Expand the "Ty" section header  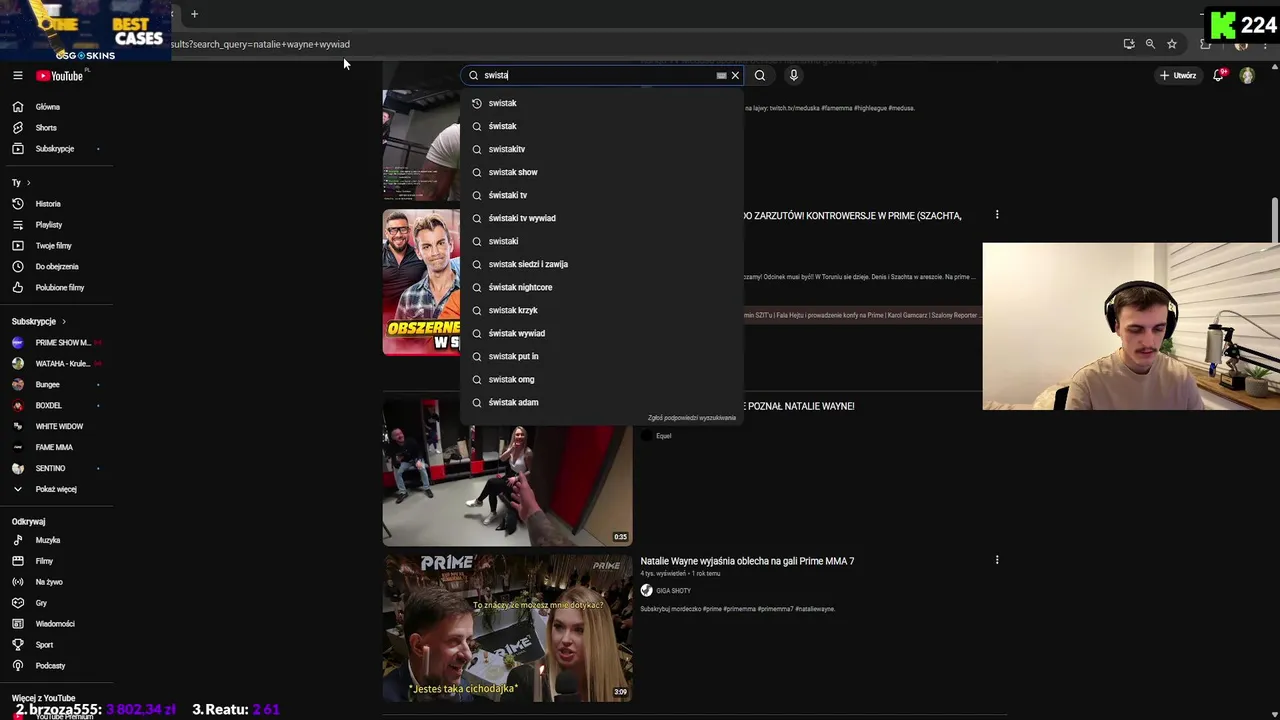pos(21,183)
